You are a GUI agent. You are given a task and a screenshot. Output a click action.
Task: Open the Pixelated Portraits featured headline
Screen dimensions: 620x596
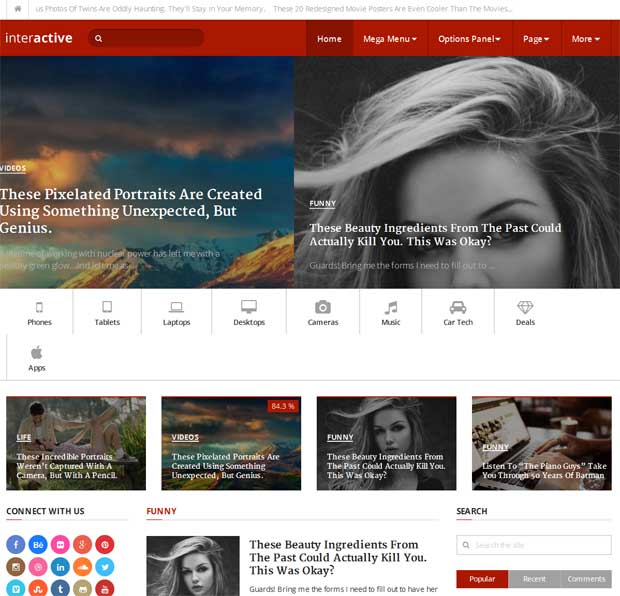(131, 211)
